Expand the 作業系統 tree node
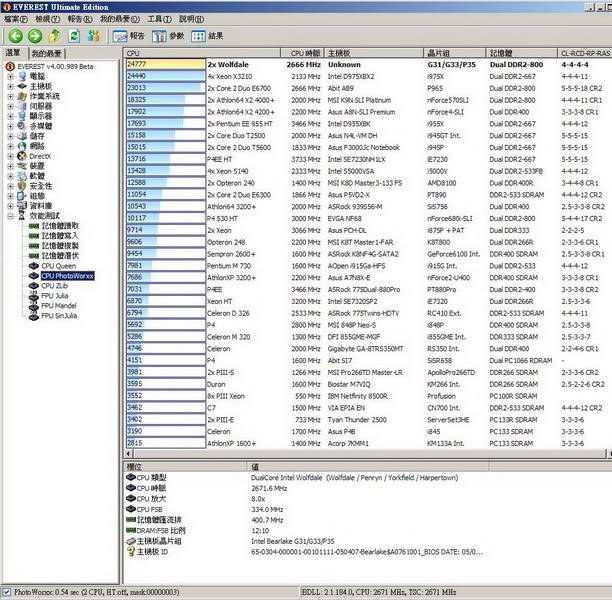 (11, 96)
